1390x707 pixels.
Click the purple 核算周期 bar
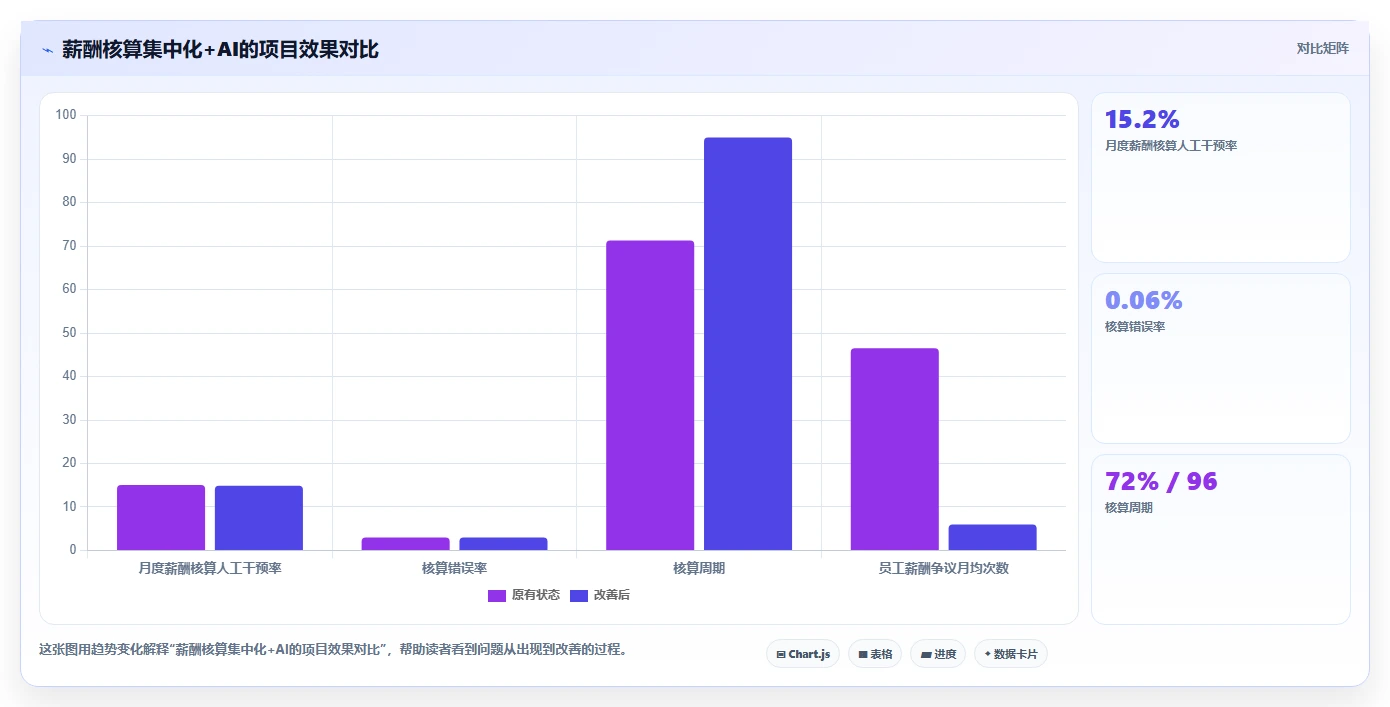pos(650,395)
